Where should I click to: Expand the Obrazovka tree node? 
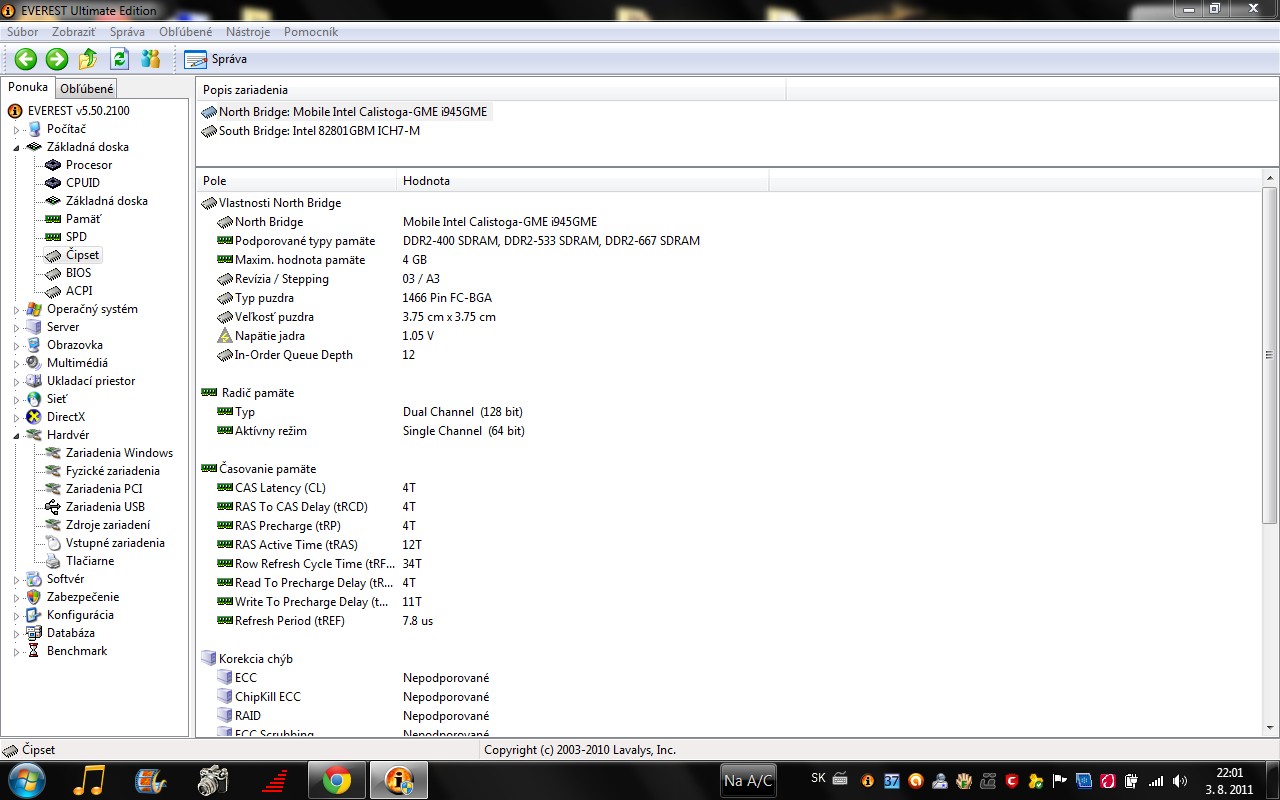[x=17, y=346]
